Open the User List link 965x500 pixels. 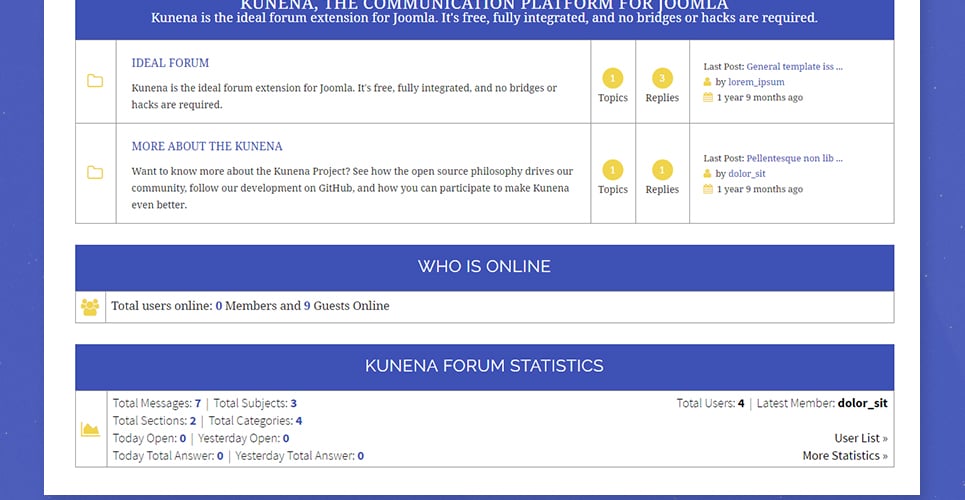(861, 438)
